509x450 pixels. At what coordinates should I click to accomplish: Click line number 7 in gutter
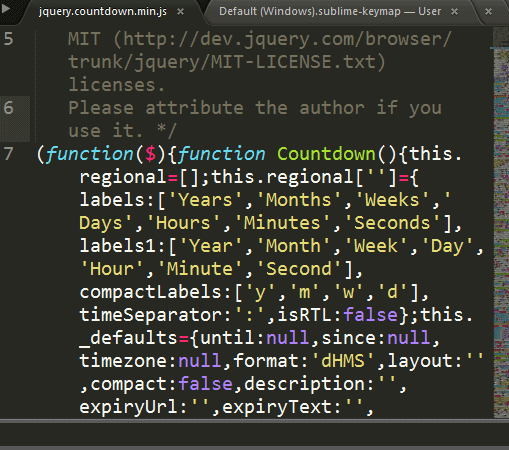(9, 154)
